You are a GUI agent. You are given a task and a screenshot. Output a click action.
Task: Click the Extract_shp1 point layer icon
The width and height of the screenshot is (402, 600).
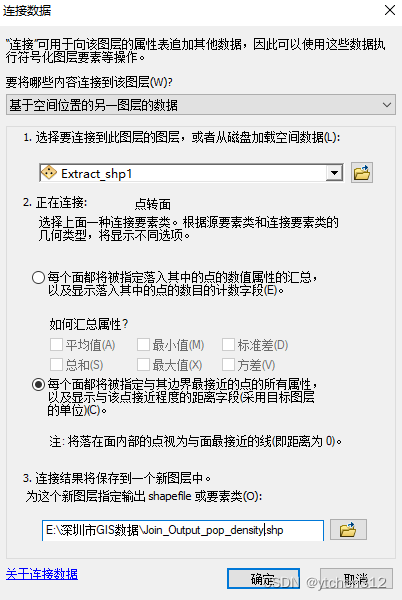[49, 173]
